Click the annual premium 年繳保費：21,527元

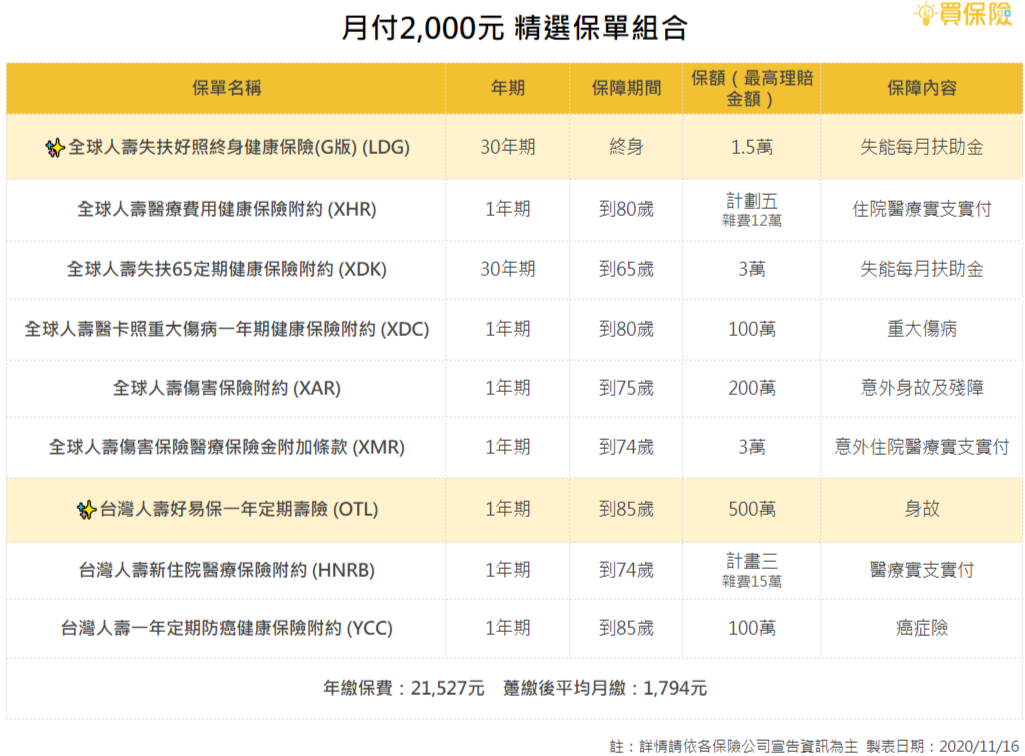click(404, 689)
